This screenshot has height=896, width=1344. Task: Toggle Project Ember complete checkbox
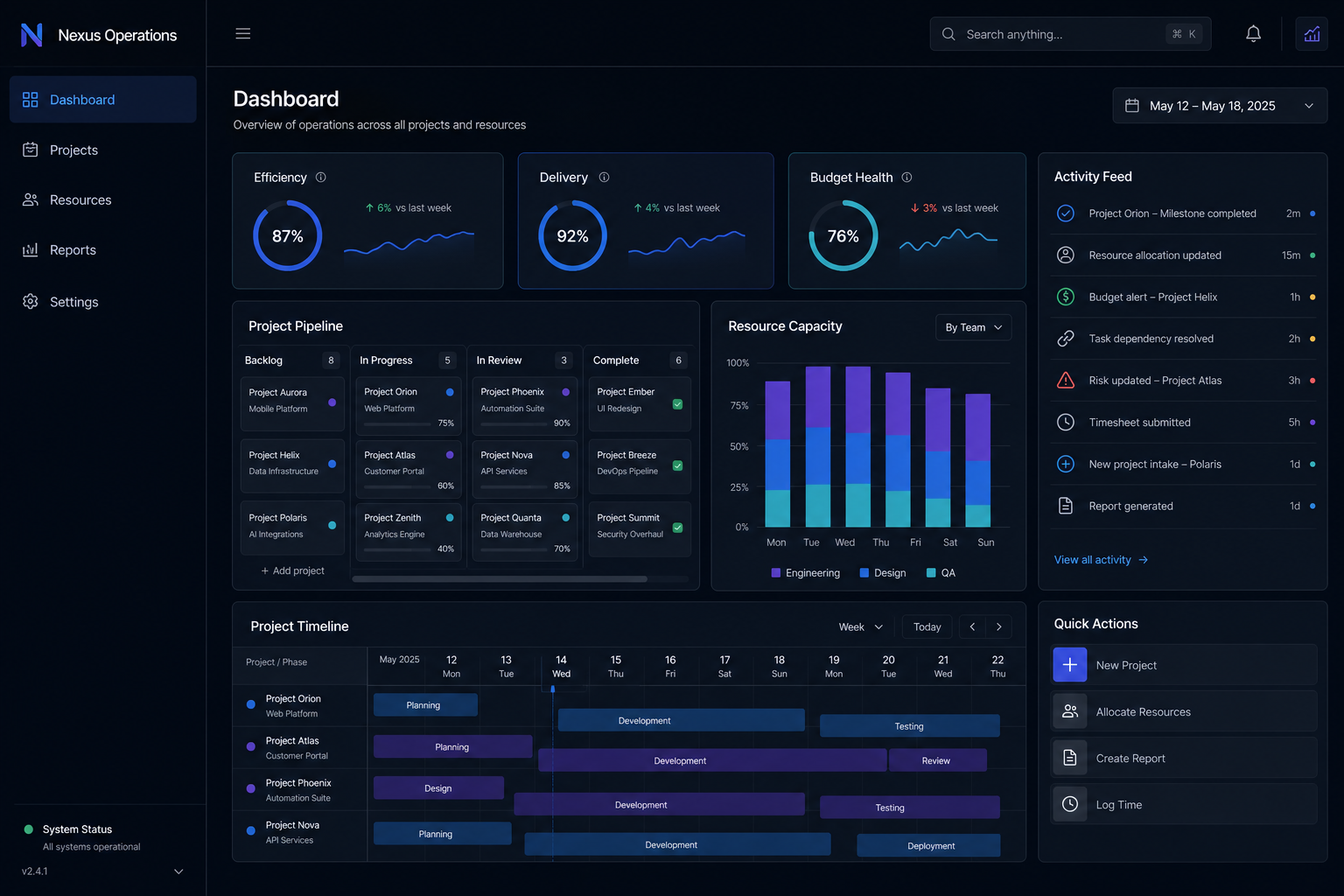click(677, 404)
